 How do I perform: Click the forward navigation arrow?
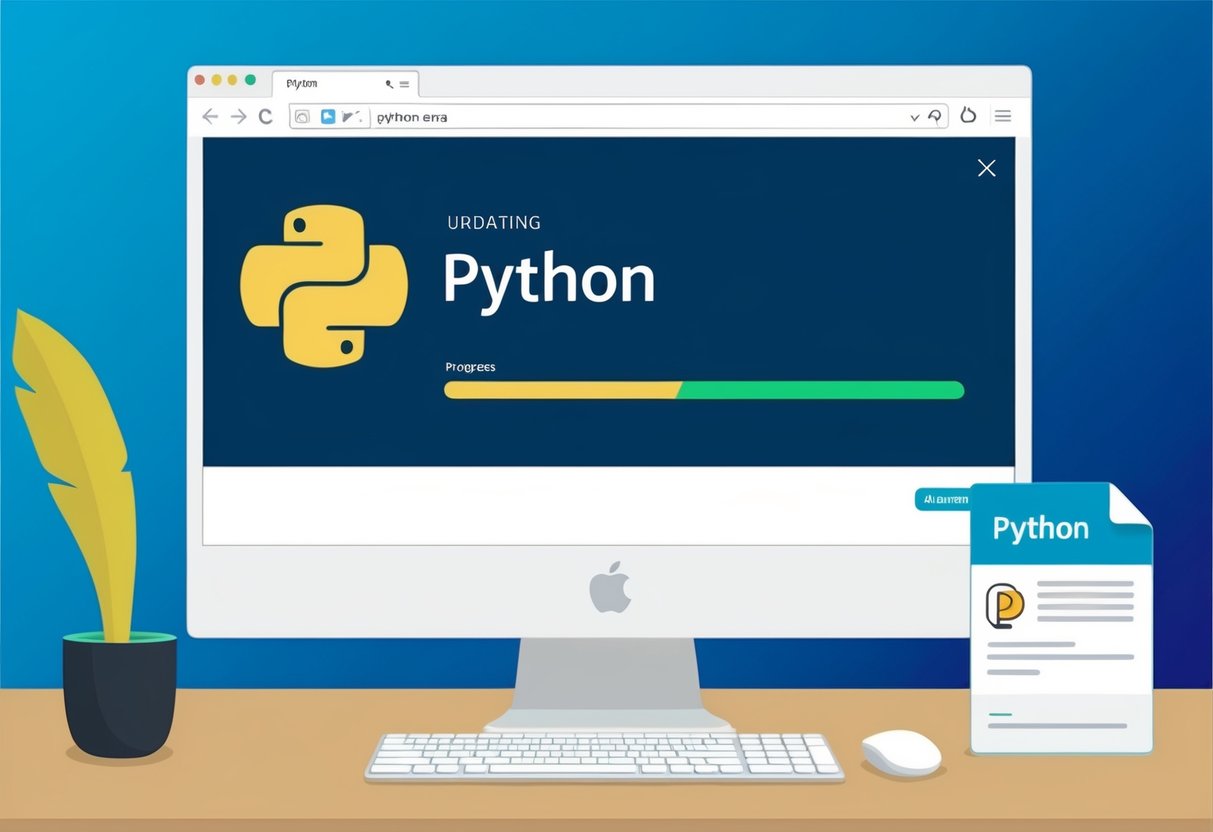click(238, 116)
